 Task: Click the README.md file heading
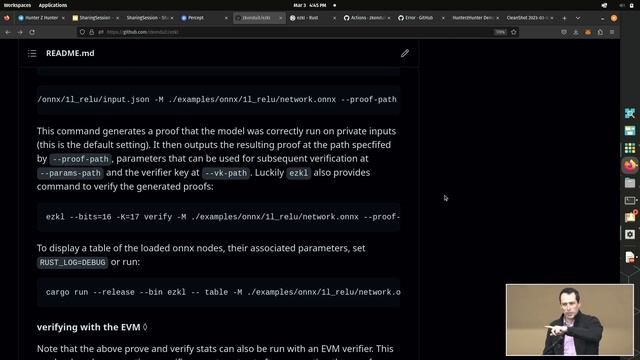click(x=70, y=53)
